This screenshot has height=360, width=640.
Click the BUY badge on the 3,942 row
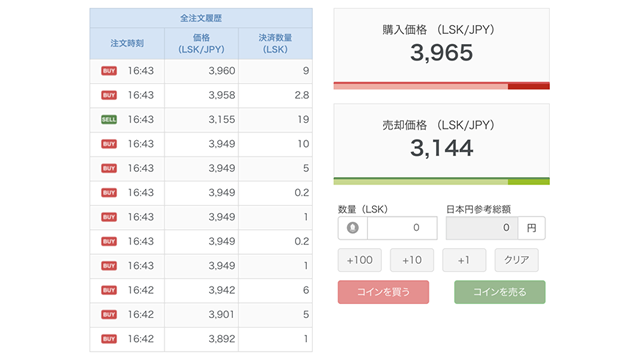109,290
